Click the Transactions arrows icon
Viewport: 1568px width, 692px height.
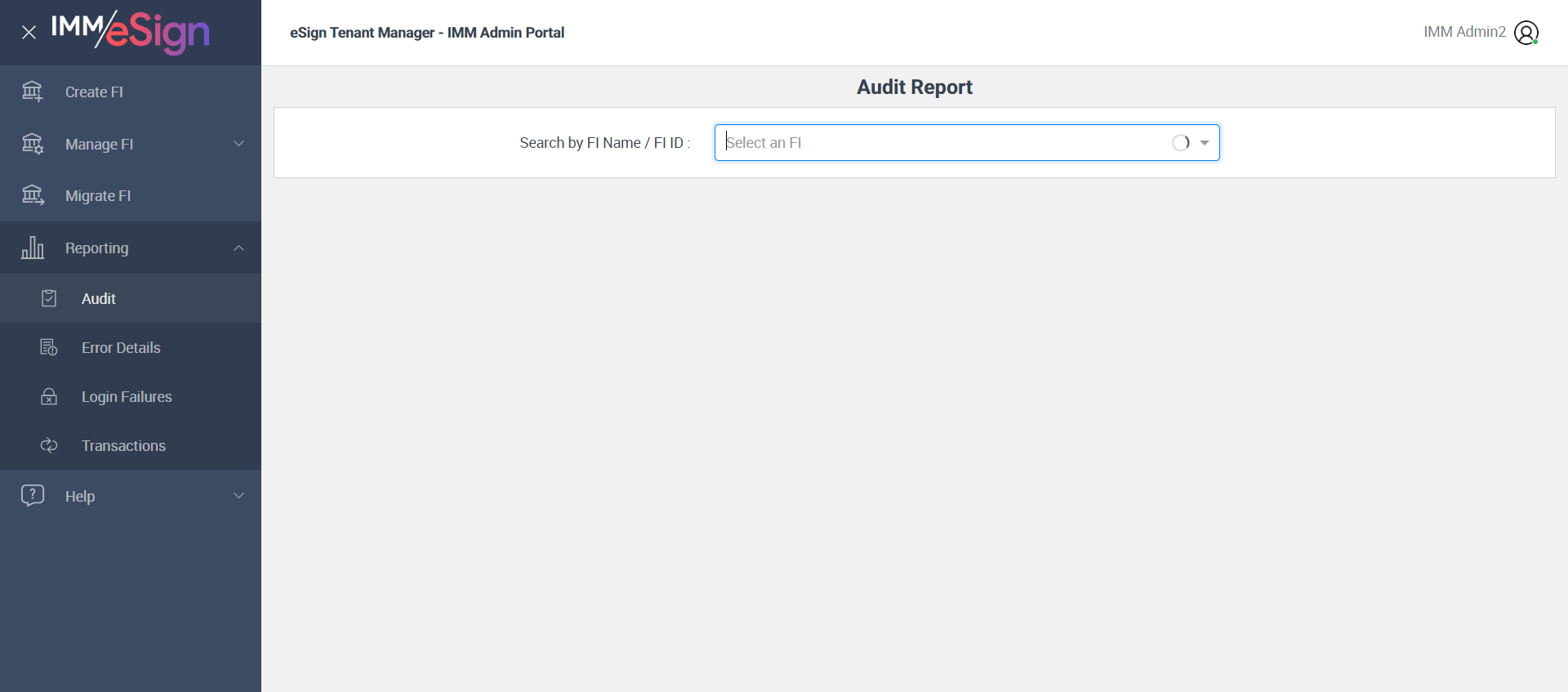click(x=49, y=445)
